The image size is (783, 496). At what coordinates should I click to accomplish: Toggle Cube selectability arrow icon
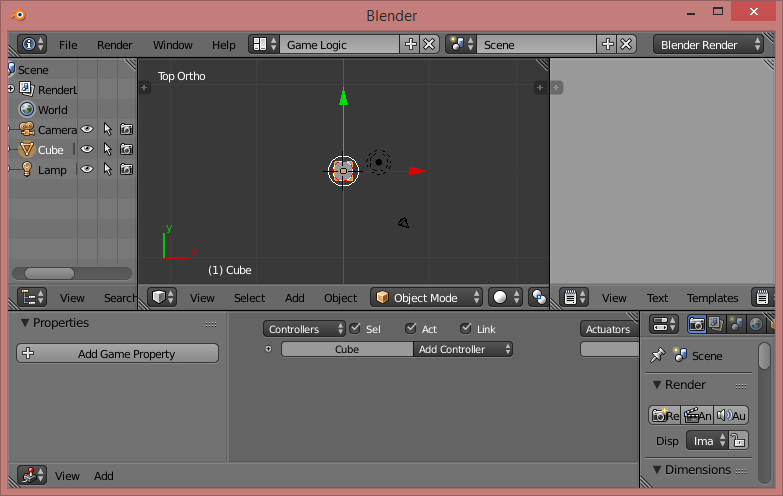click(x=107, y=149)
